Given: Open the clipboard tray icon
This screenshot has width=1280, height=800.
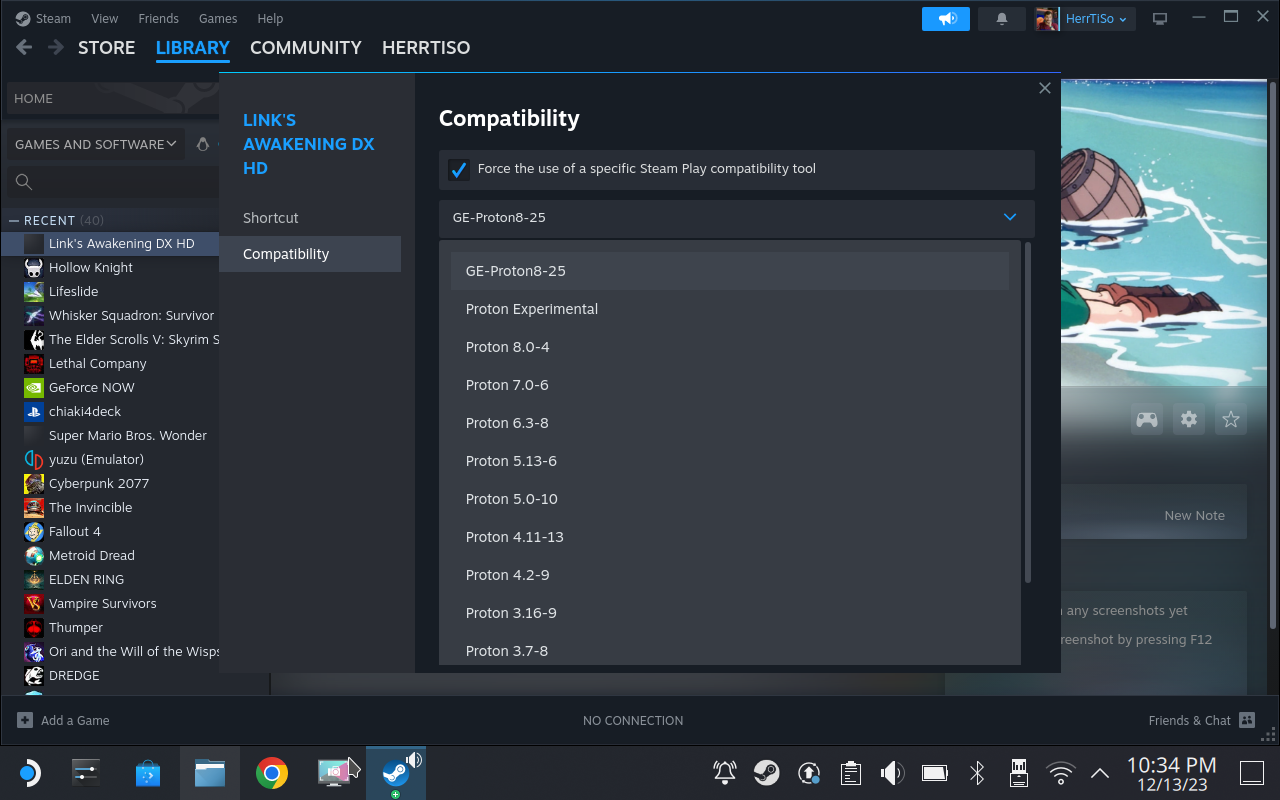Looking at the screenshot, I should click(x=851, y=772).
